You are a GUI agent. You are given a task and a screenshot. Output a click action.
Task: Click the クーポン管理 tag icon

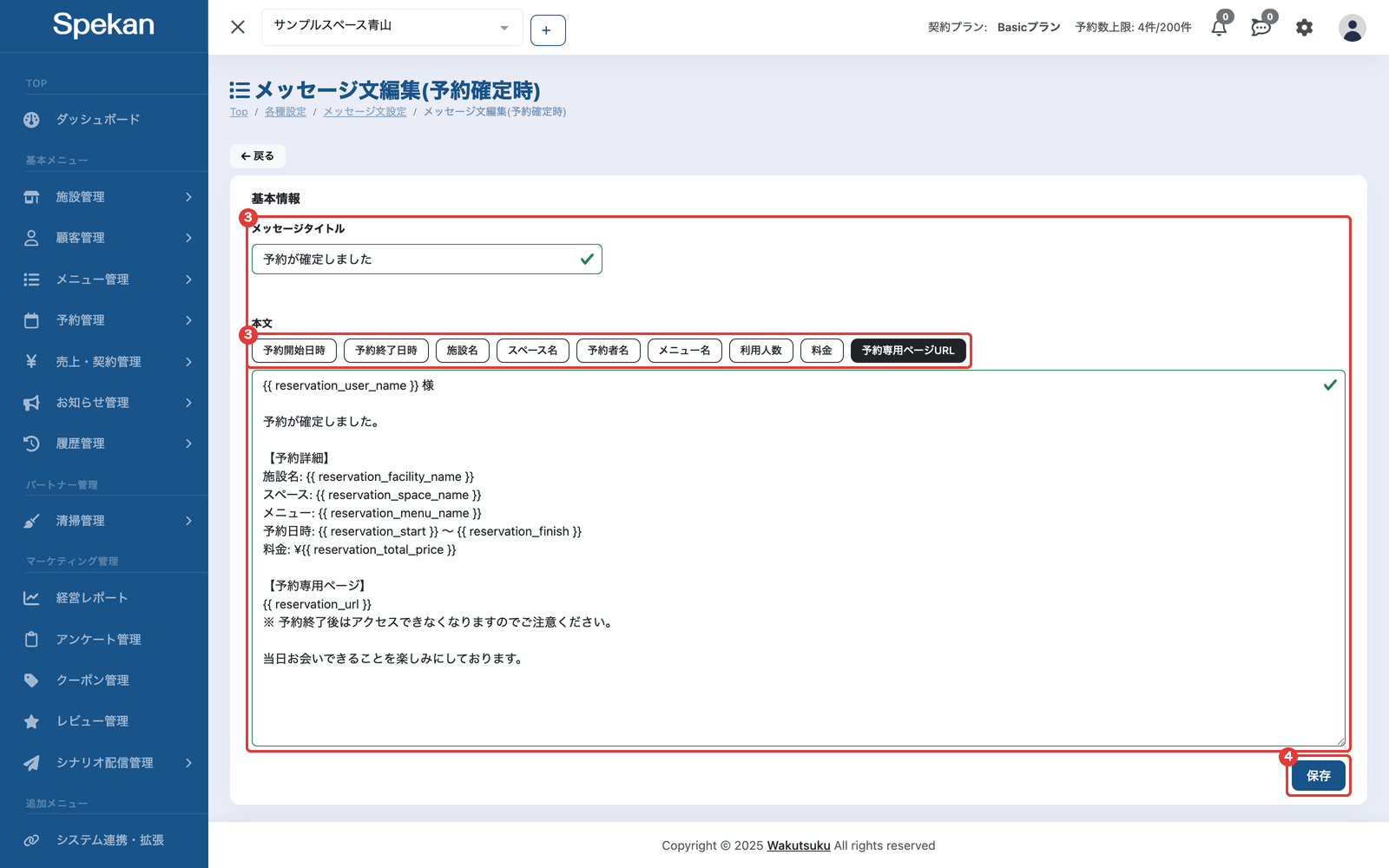point(31,681)
